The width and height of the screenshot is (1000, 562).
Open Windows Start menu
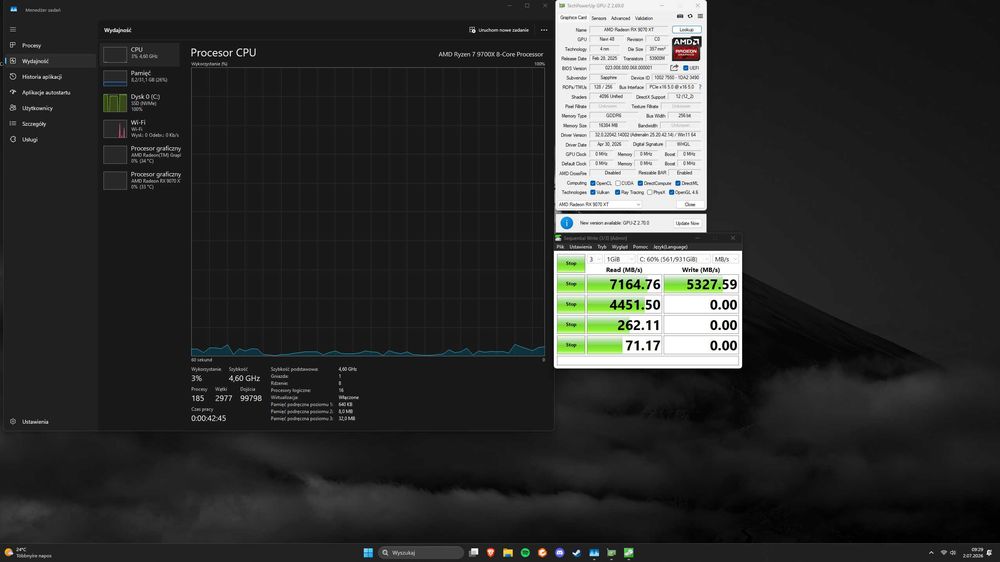(x=368, y=552)
